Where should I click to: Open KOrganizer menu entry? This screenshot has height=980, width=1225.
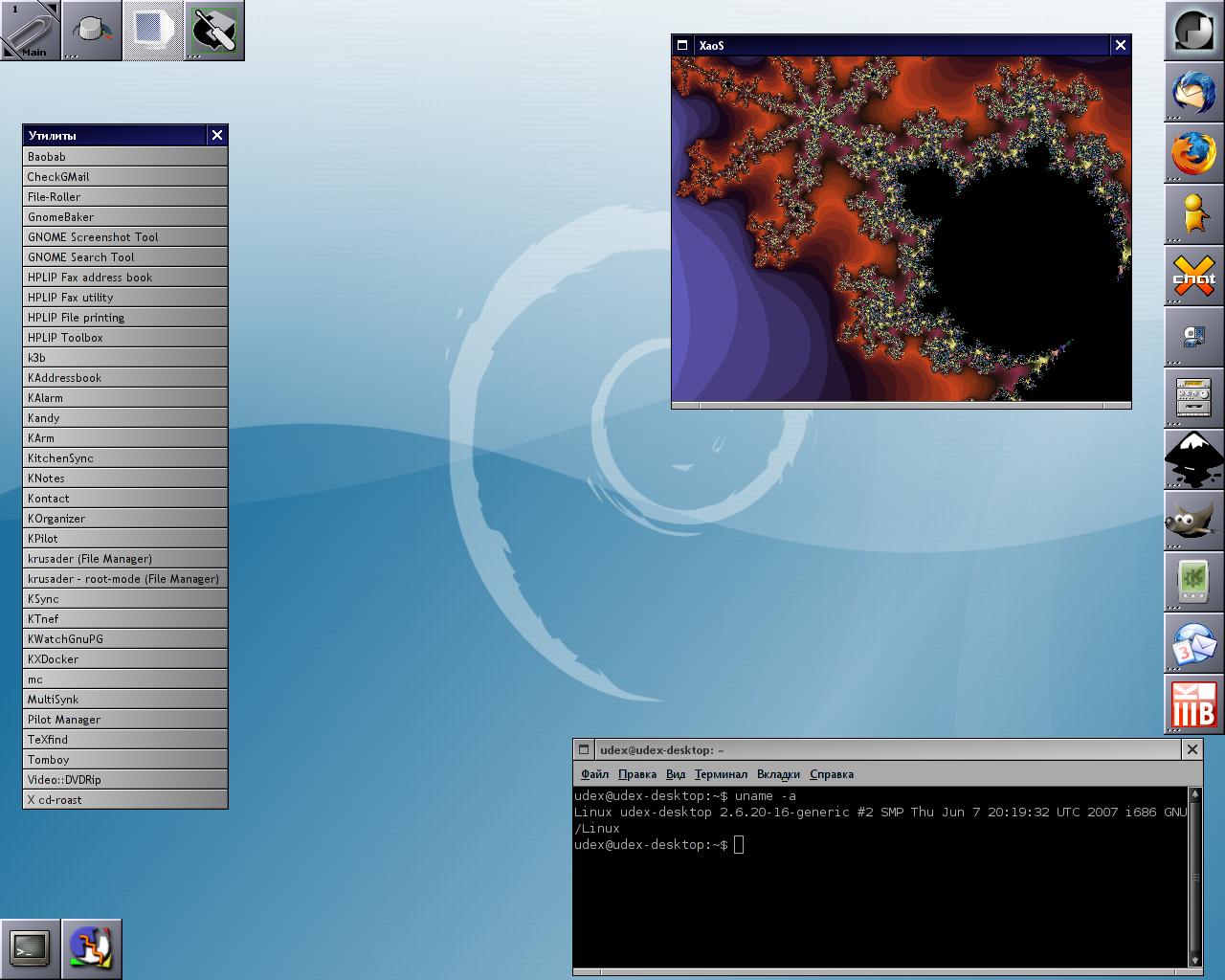[125, 518]
